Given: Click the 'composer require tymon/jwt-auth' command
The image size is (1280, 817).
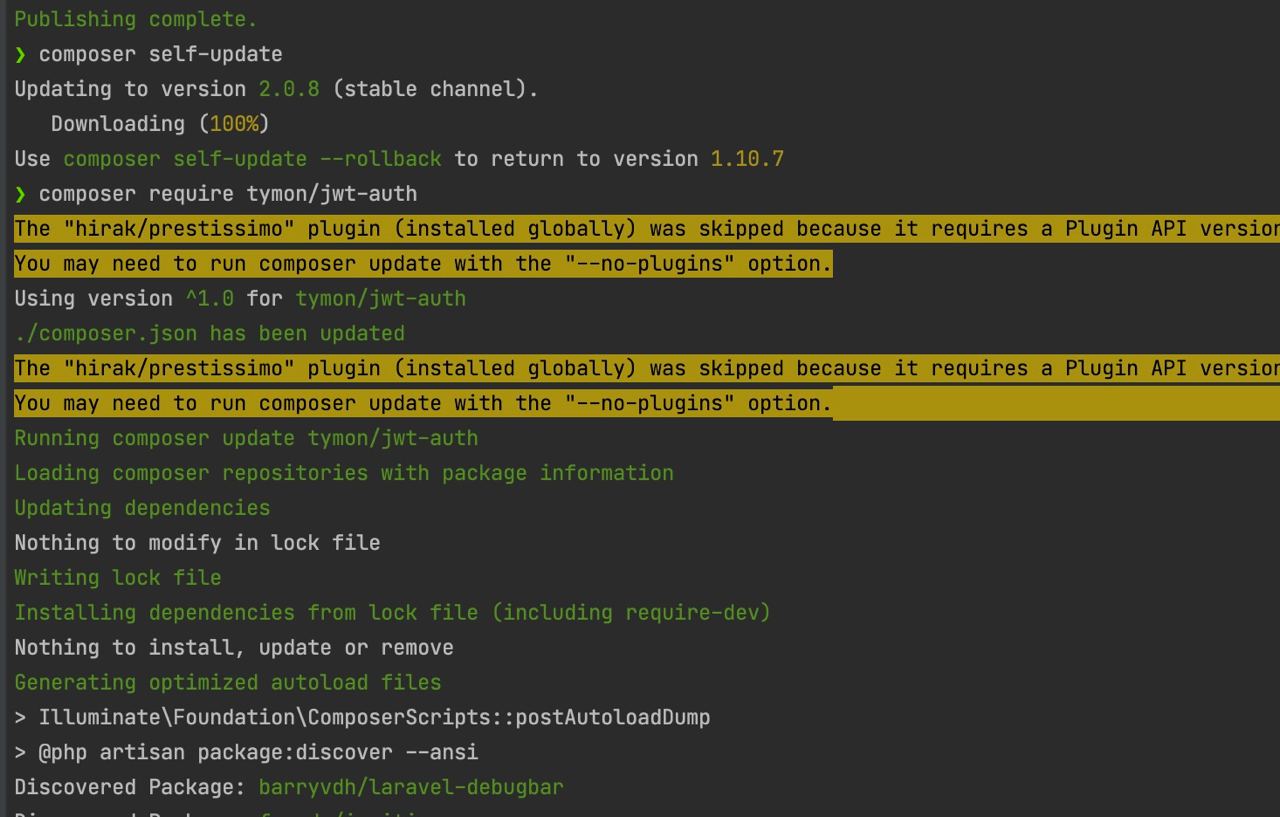Looking at the screenshot, I should (228, 194).
